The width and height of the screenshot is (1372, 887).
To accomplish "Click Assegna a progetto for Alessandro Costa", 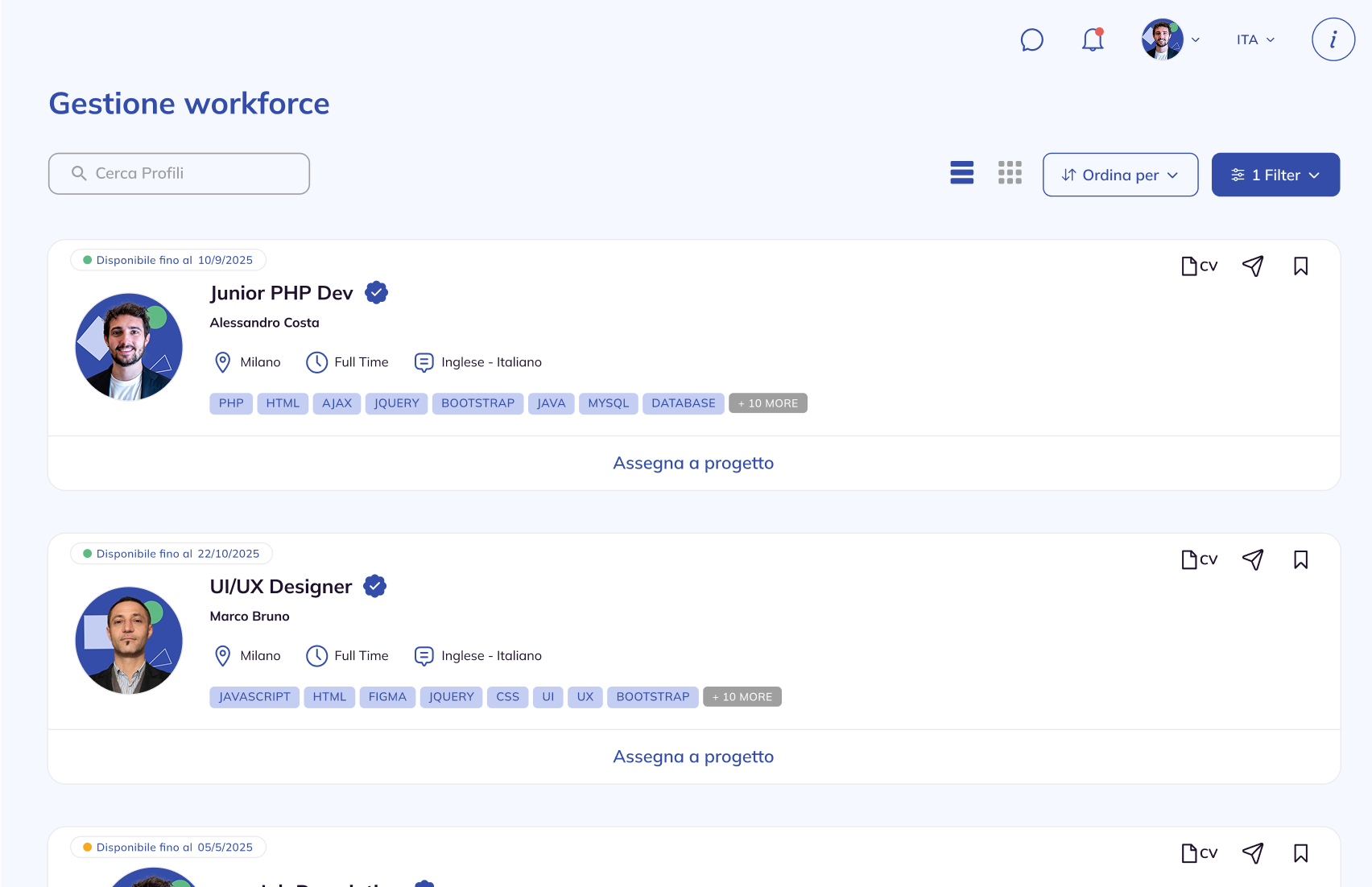I will point(693,463).
